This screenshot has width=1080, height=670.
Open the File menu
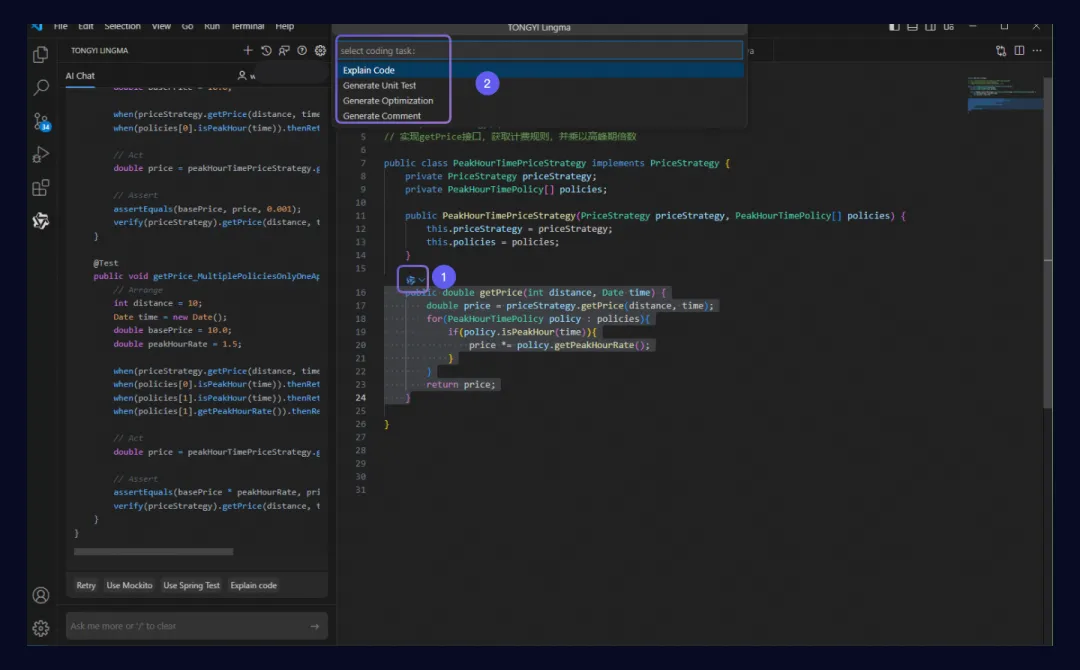click(x=61, y=26)
